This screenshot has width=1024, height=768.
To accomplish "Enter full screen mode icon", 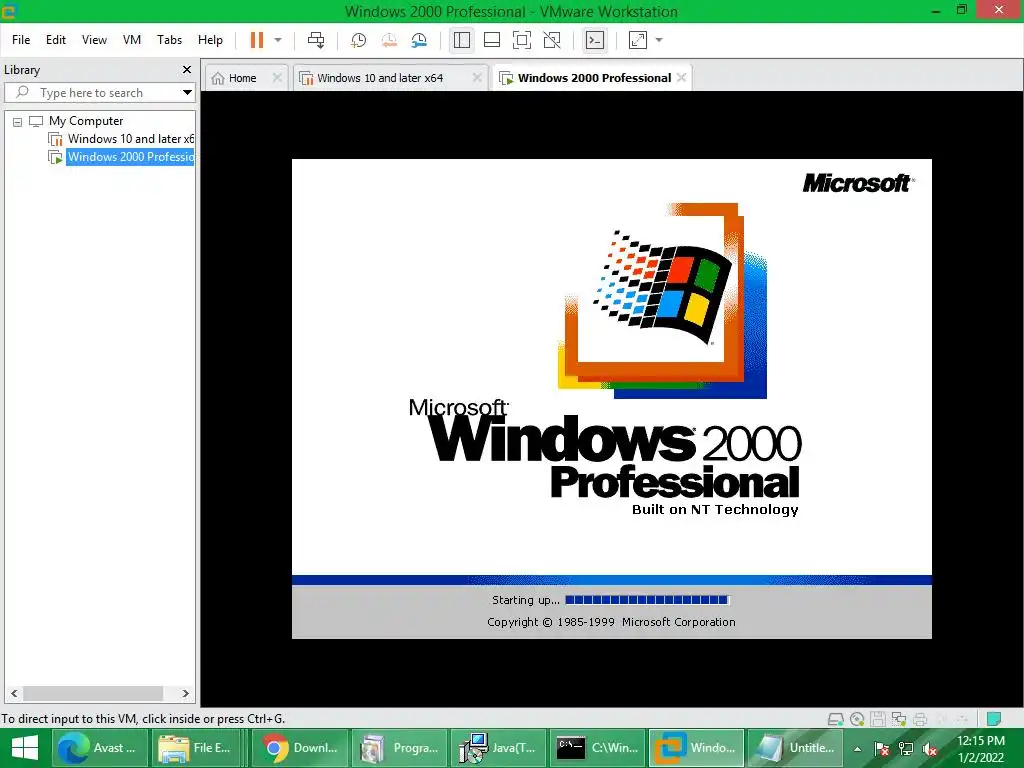I will [x=522, y=40].
